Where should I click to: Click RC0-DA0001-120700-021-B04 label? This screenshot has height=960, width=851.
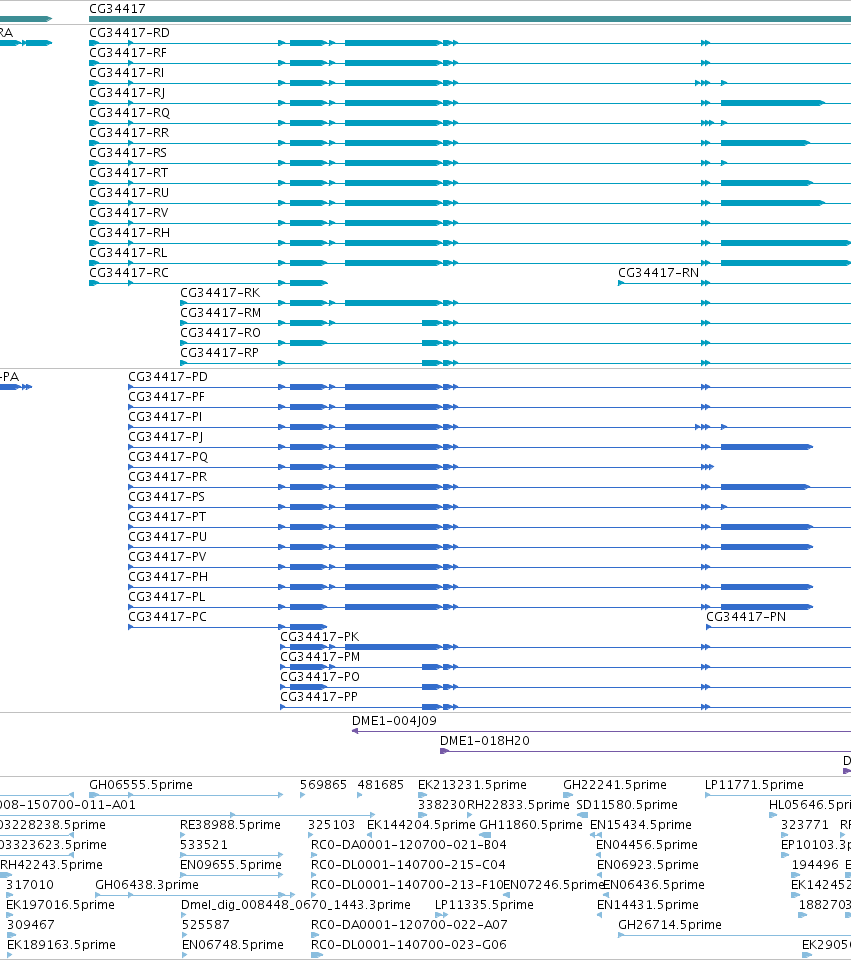(409, 845)
